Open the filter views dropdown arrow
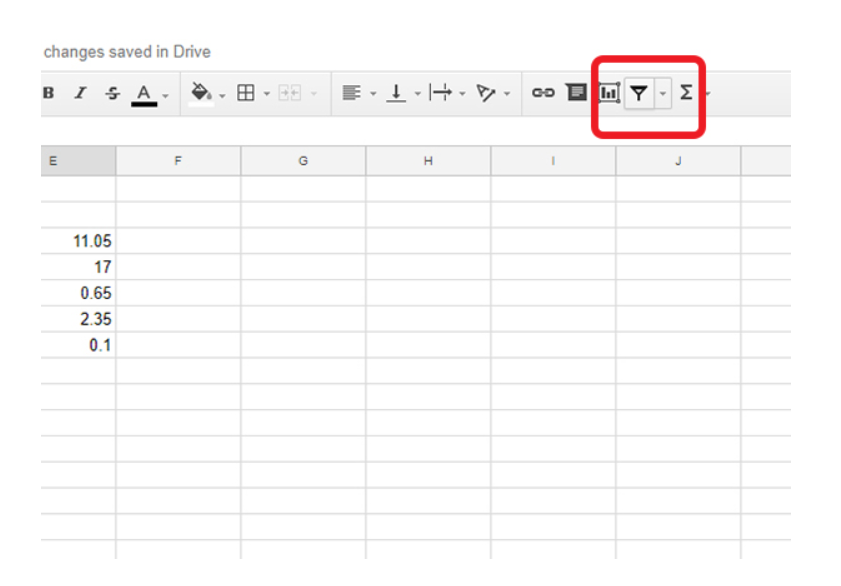Screen dimensions: 841x586 (662, 92)
